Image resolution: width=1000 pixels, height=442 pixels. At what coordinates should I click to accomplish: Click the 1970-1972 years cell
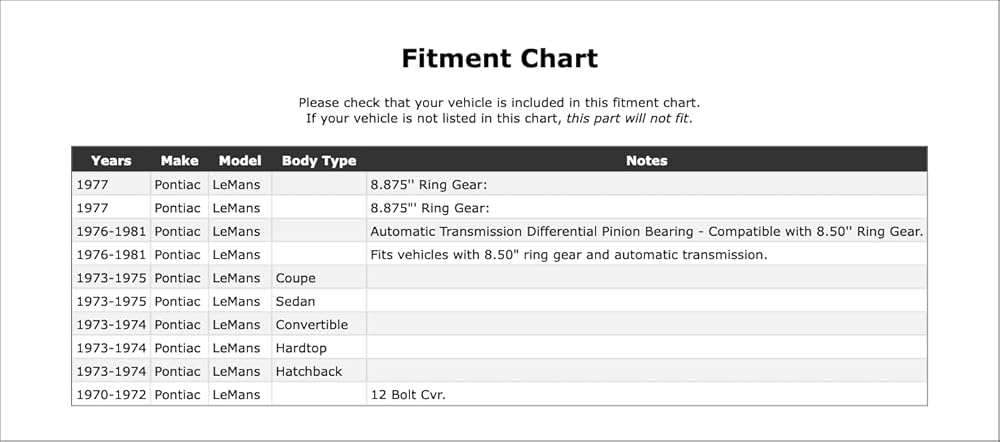click(111, 394)
